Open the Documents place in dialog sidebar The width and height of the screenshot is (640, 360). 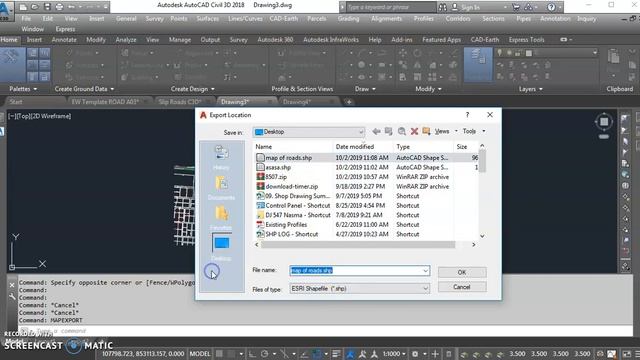[x=221, y=188]
